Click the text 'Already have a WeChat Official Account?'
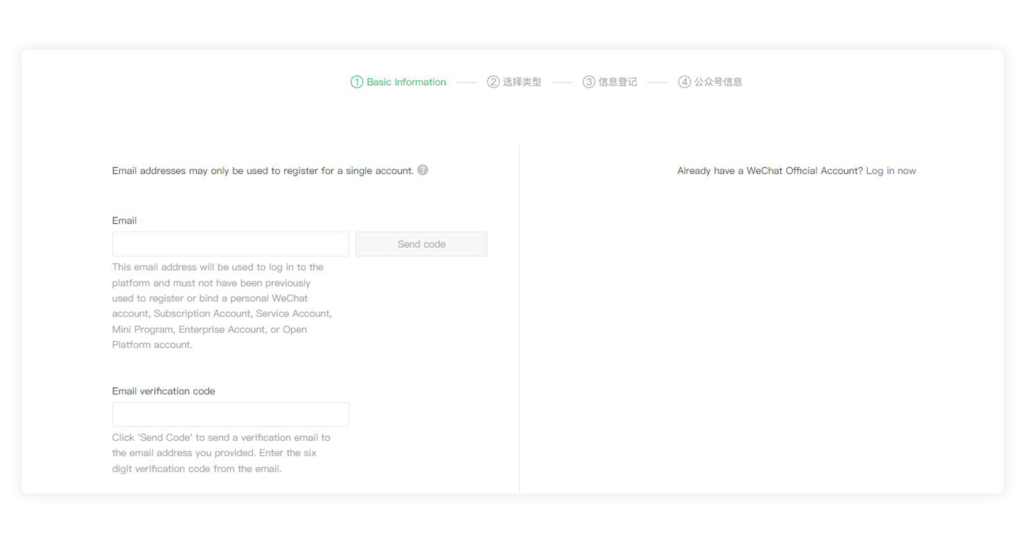The height and width of the screenshot is (537, 1024). pyautogui.click(x=769, y=171)
